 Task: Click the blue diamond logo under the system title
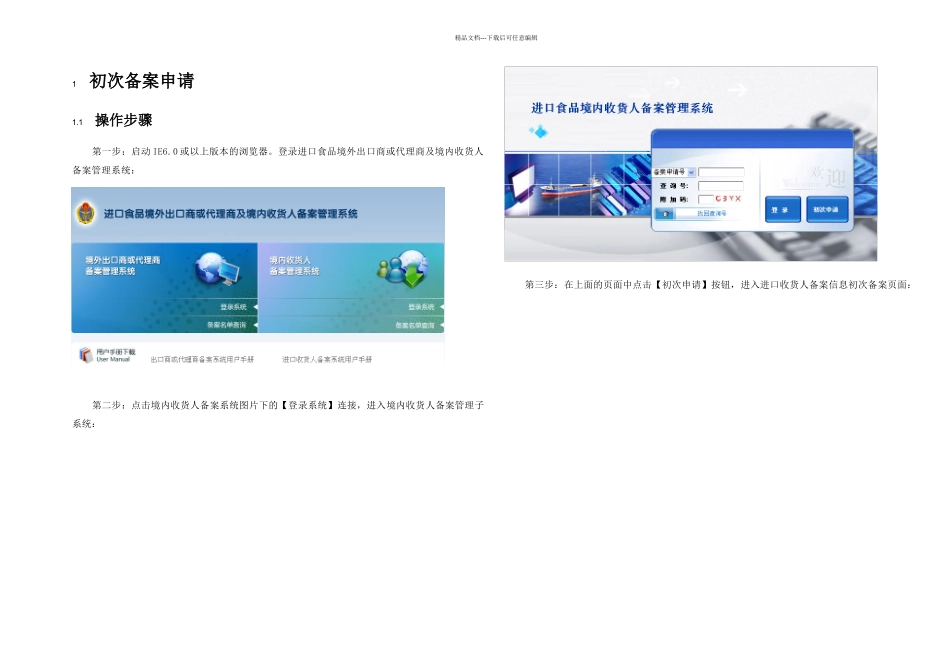tap(538, 131)
